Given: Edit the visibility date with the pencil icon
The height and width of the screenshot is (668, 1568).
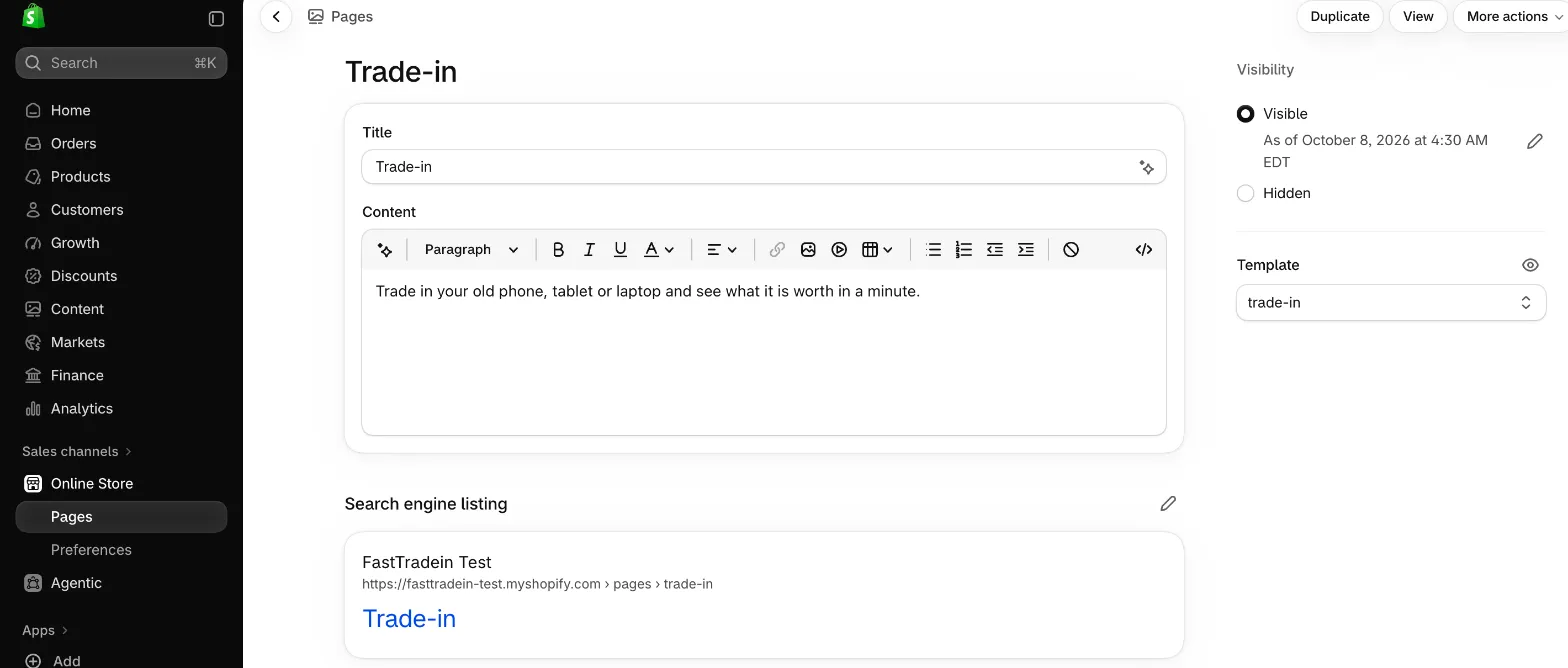Looking at the screenshot, I should [1535, 142].
